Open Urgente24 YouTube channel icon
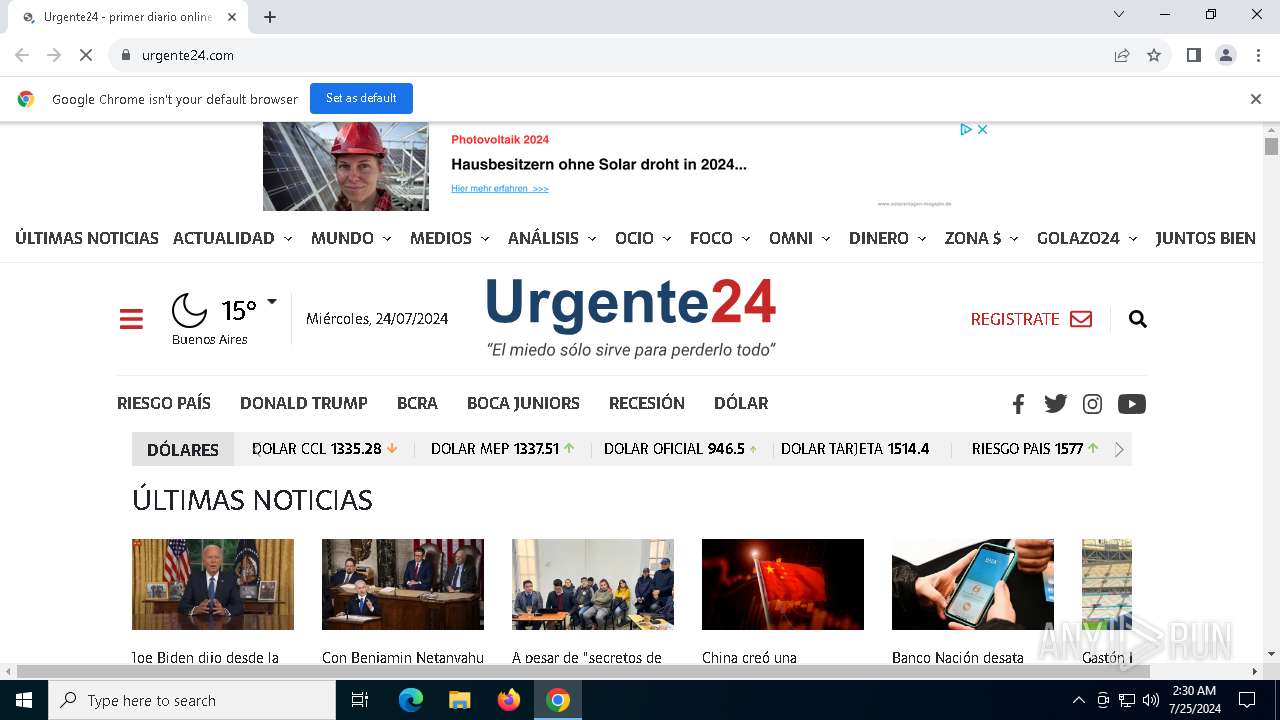 tap(1131, 404)
